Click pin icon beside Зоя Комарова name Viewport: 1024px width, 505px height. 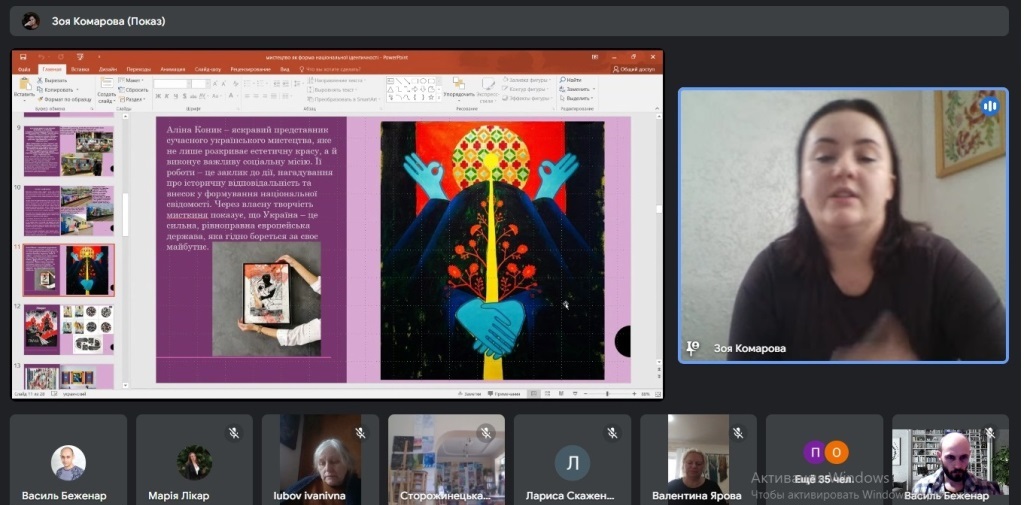692,348
